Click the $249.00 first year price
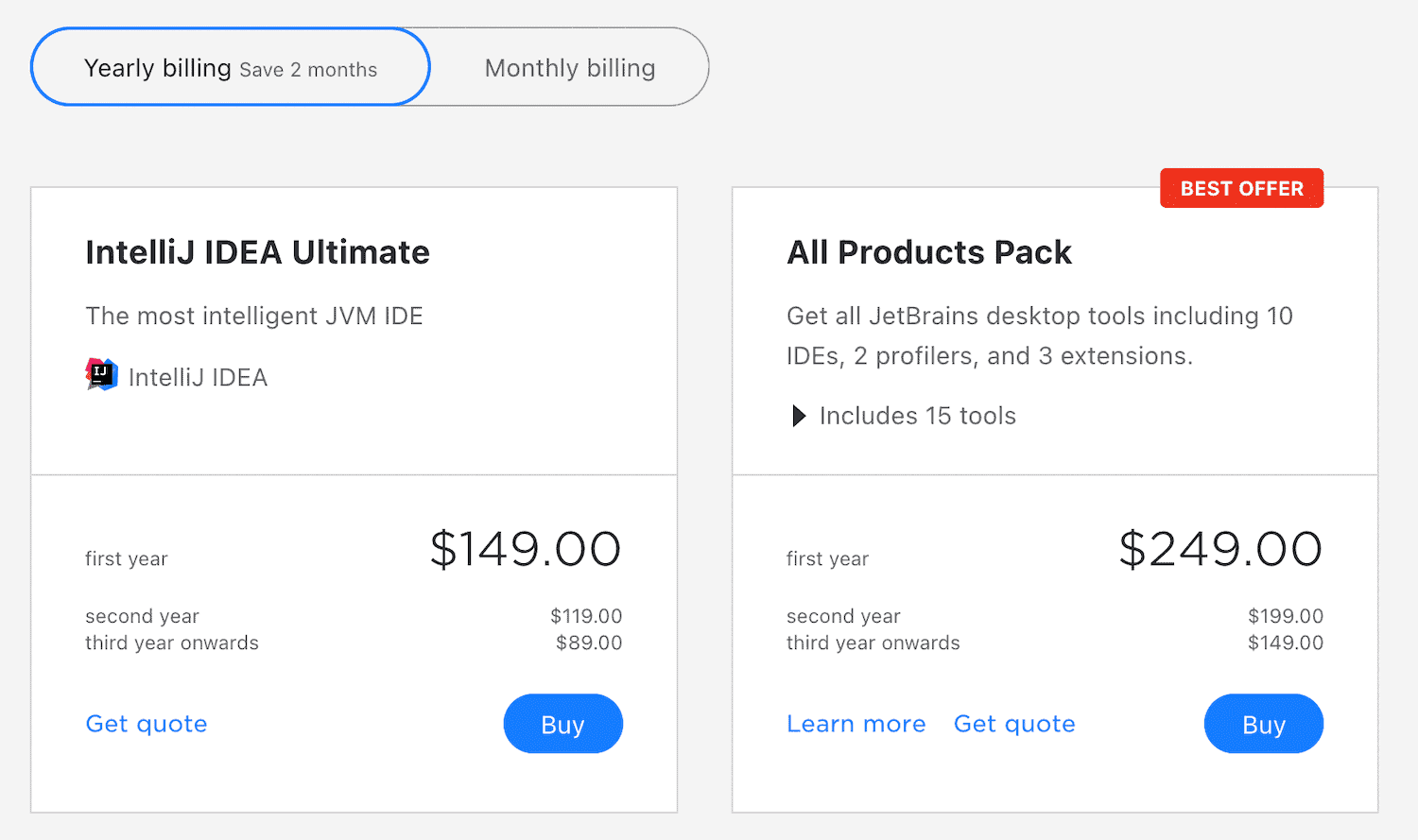This screenshot has width=1418, height=840. point(1220,549)
